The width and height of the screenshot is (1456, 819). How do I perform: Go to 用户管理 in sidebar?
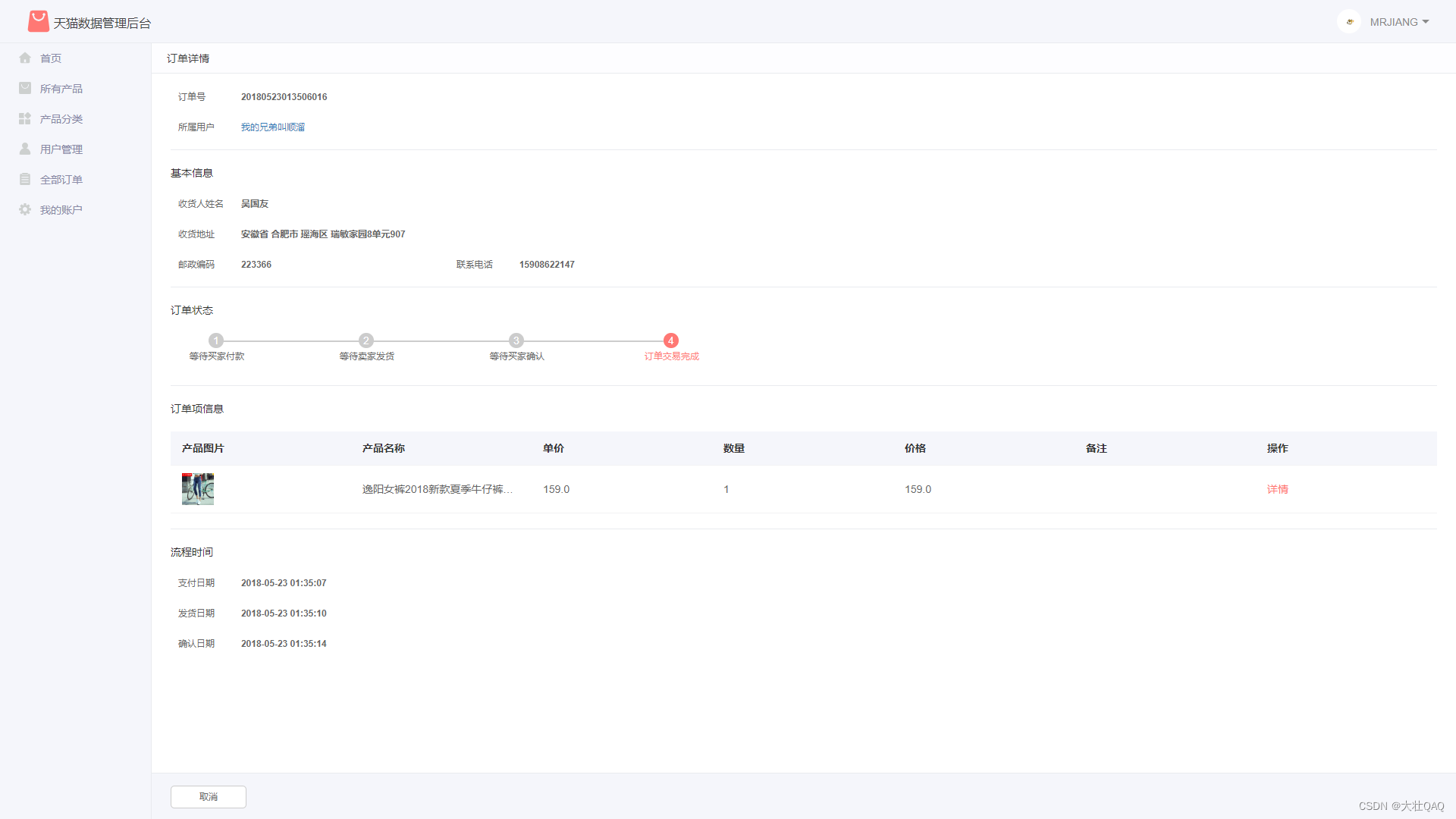(61, 149)
